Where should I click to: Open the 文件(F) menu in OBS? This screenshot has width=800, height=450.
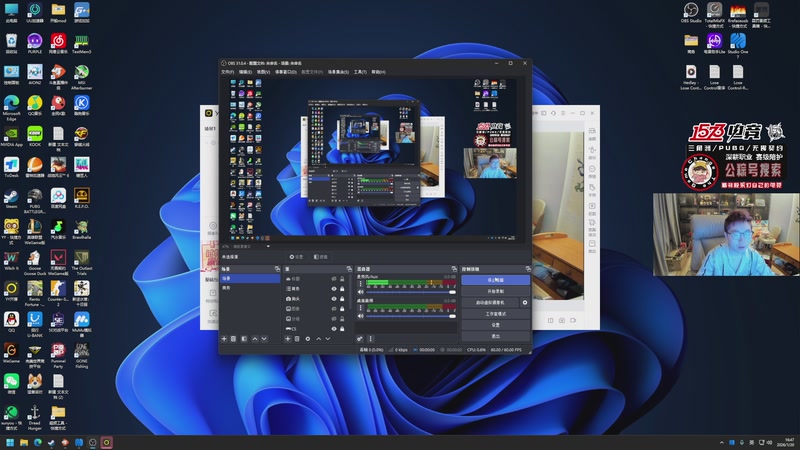228,72
